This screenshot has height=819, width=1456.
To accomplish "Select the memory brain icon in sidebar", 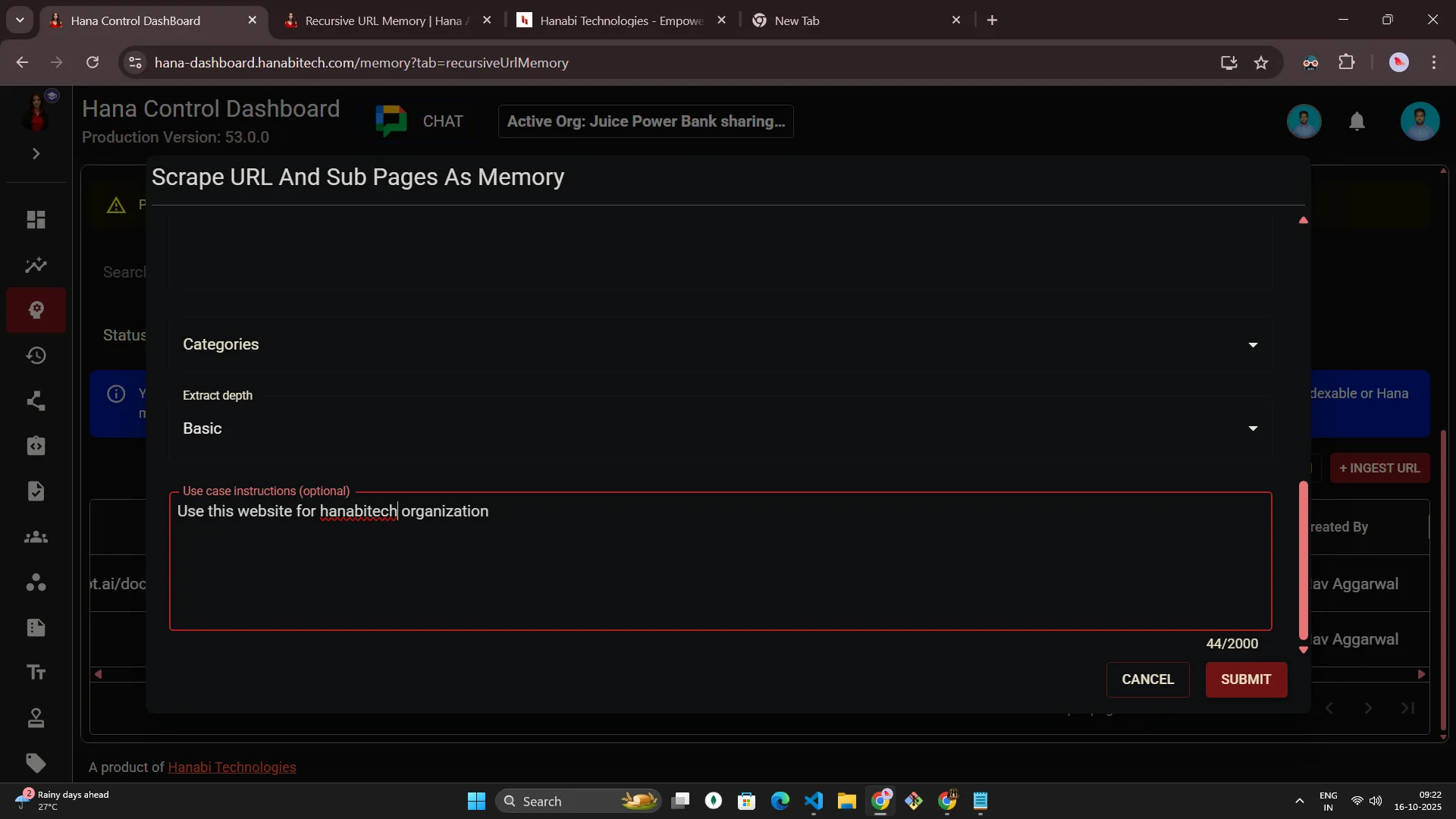I will point(36,310).
